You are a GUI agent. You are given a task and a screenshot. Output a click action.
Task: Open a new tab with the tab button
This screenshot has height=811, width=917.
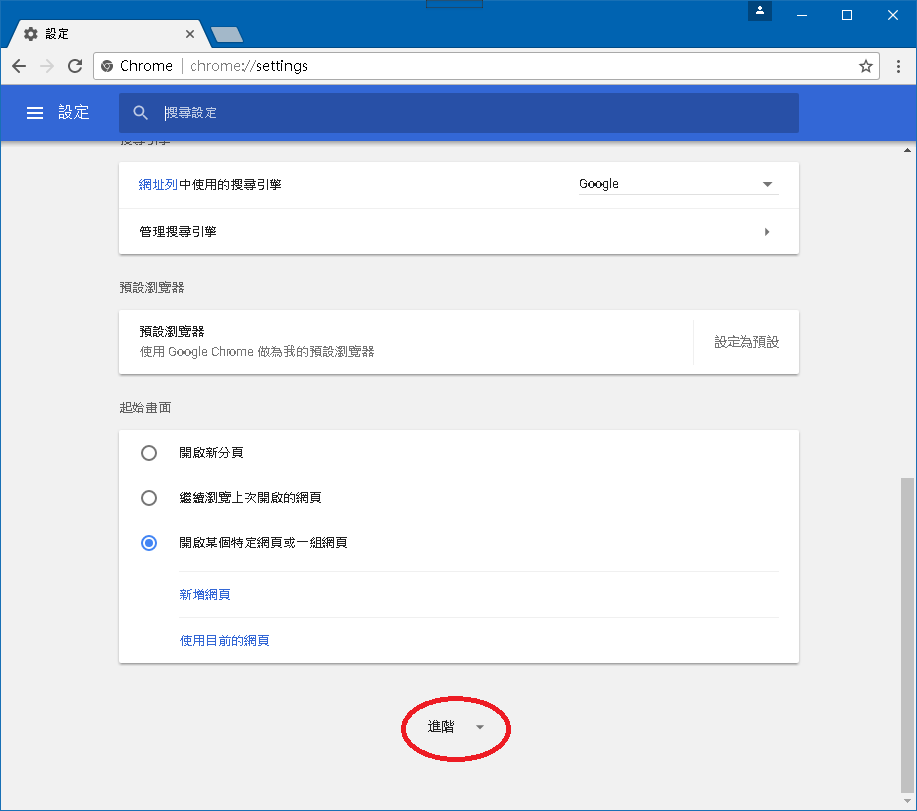(x=227, y=35)
